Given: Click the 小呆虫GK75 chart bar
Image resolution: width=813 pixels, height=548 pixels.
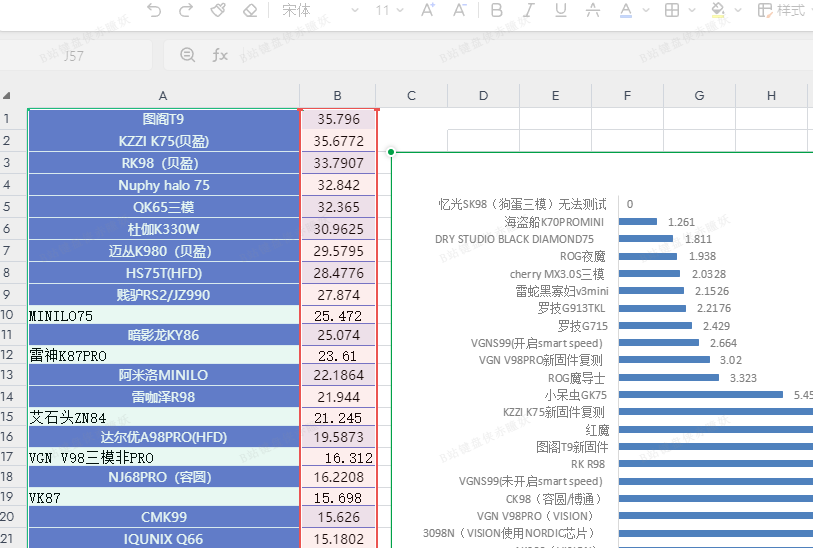Looking at the screenshot, I should (x=700, y=395).
